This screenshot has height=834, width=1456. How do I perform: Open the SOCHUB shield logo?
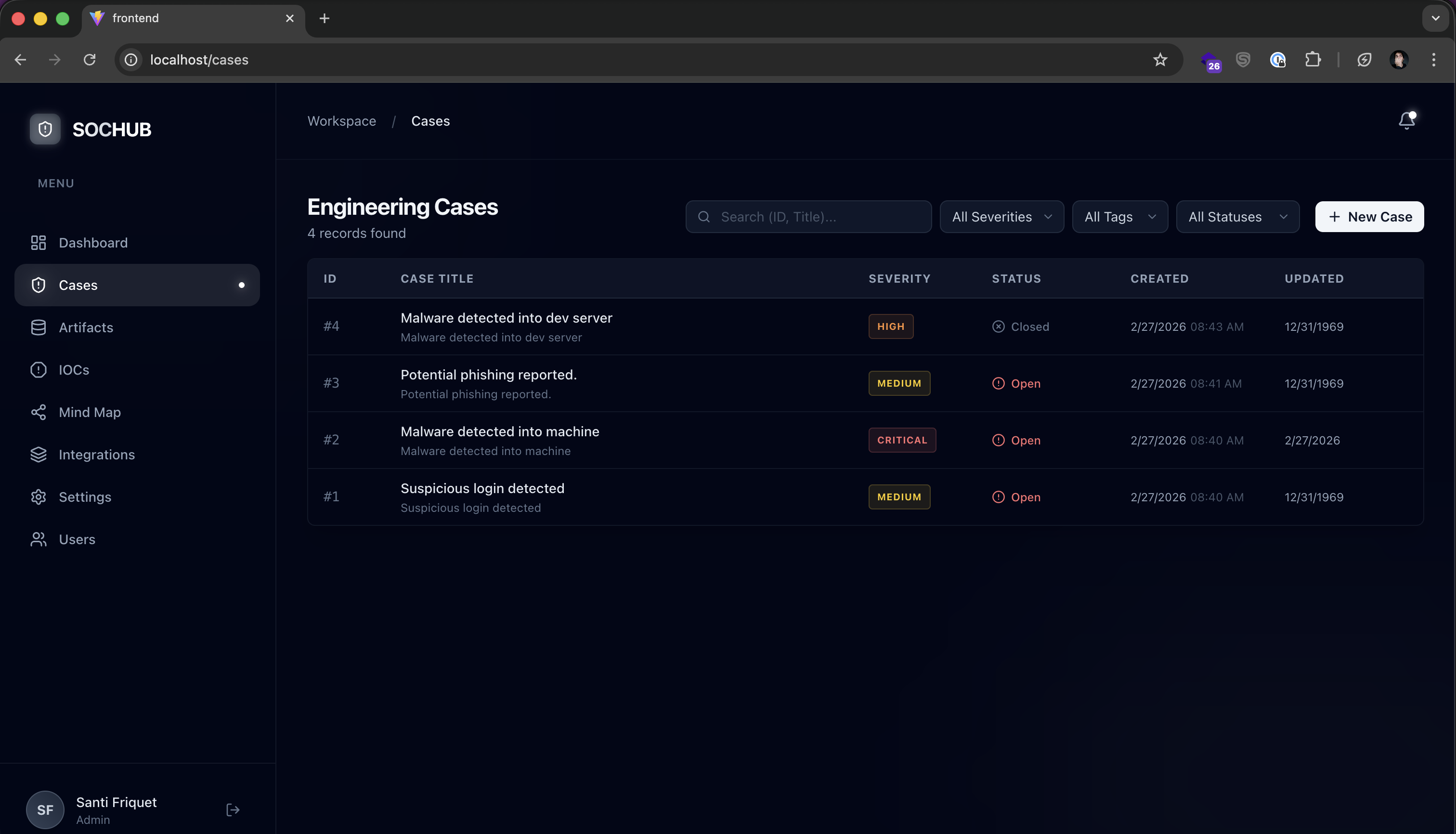pos(45,129)
